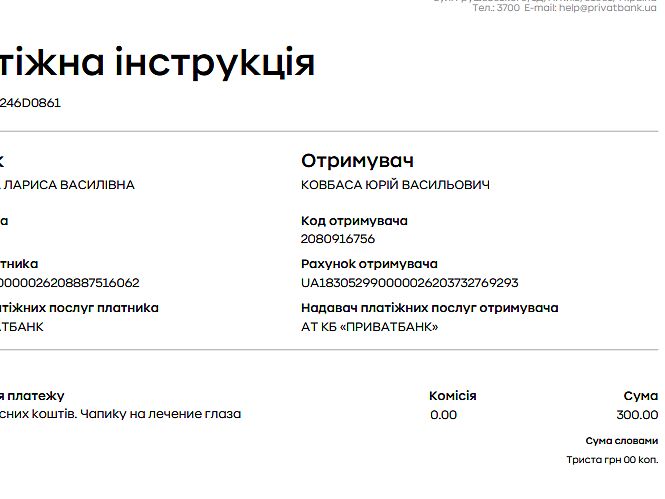Click the payment purpose description text
Image resolution: width=665 pixels, height=499 pixels.
(x=120, y=414)
